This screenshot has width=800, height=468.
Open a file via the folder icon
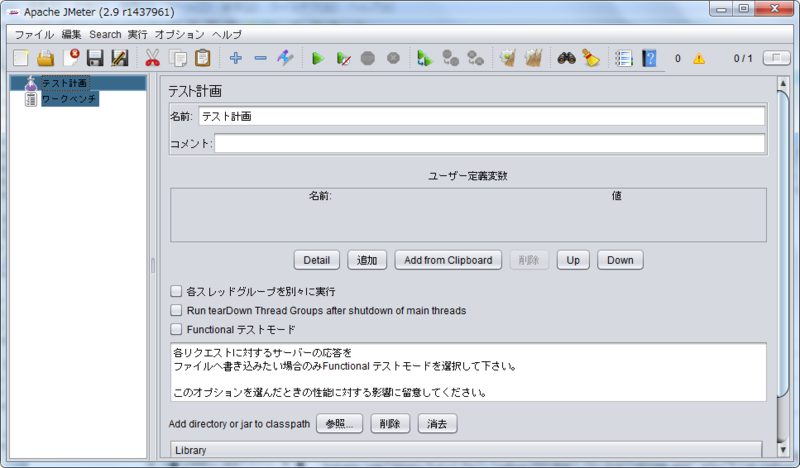pyautogui.click(x=45, y=58)
